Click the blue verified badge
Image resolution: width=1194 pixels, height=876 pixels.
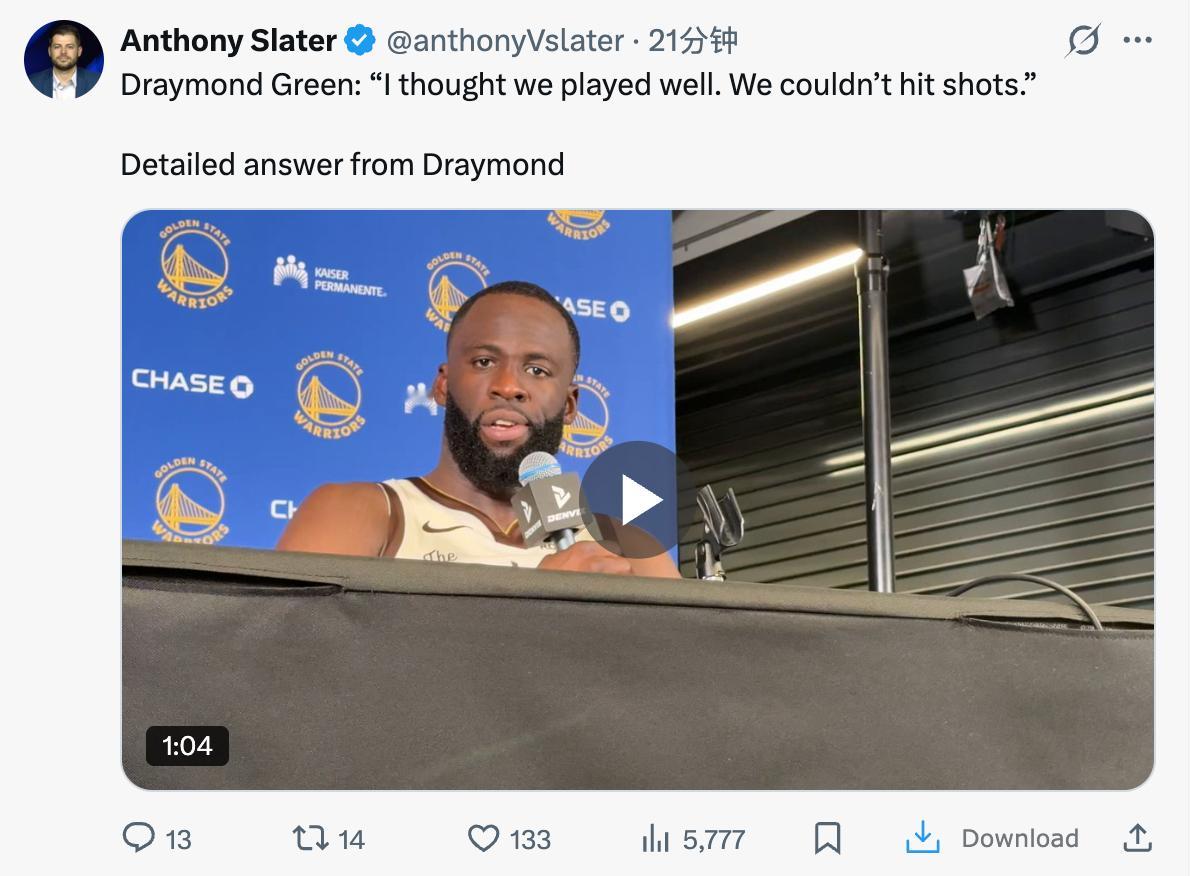coord(359,40)
